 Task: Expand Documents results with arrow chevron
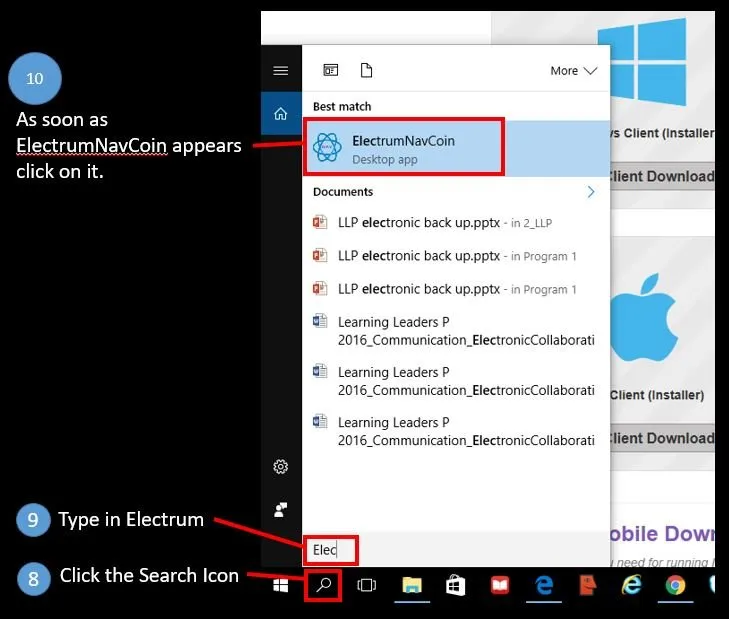pyautogui.click(x=590, y=192)
